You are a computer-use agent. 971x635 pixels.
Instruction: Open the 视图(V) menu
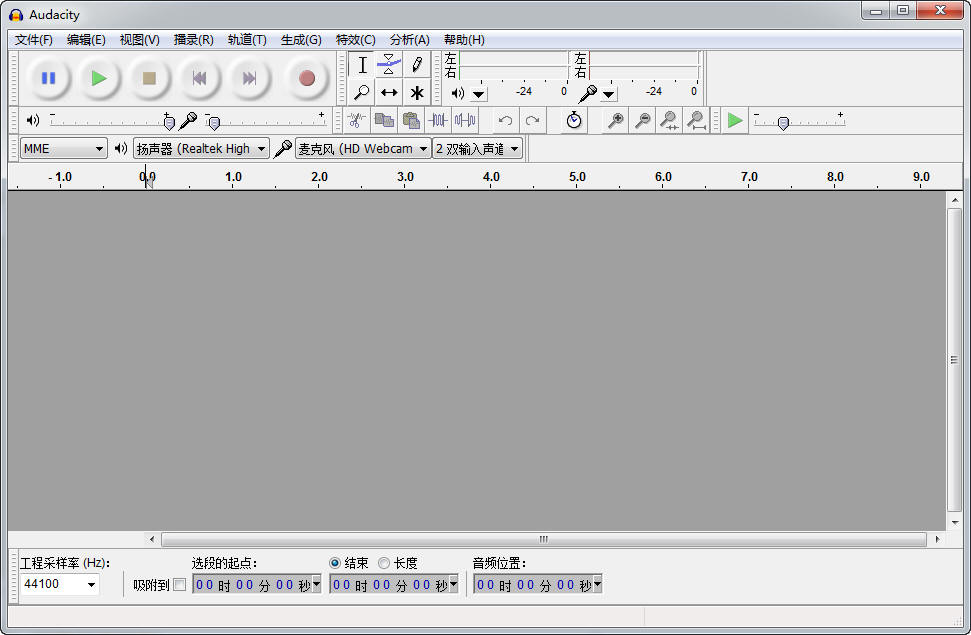[139, 40]
